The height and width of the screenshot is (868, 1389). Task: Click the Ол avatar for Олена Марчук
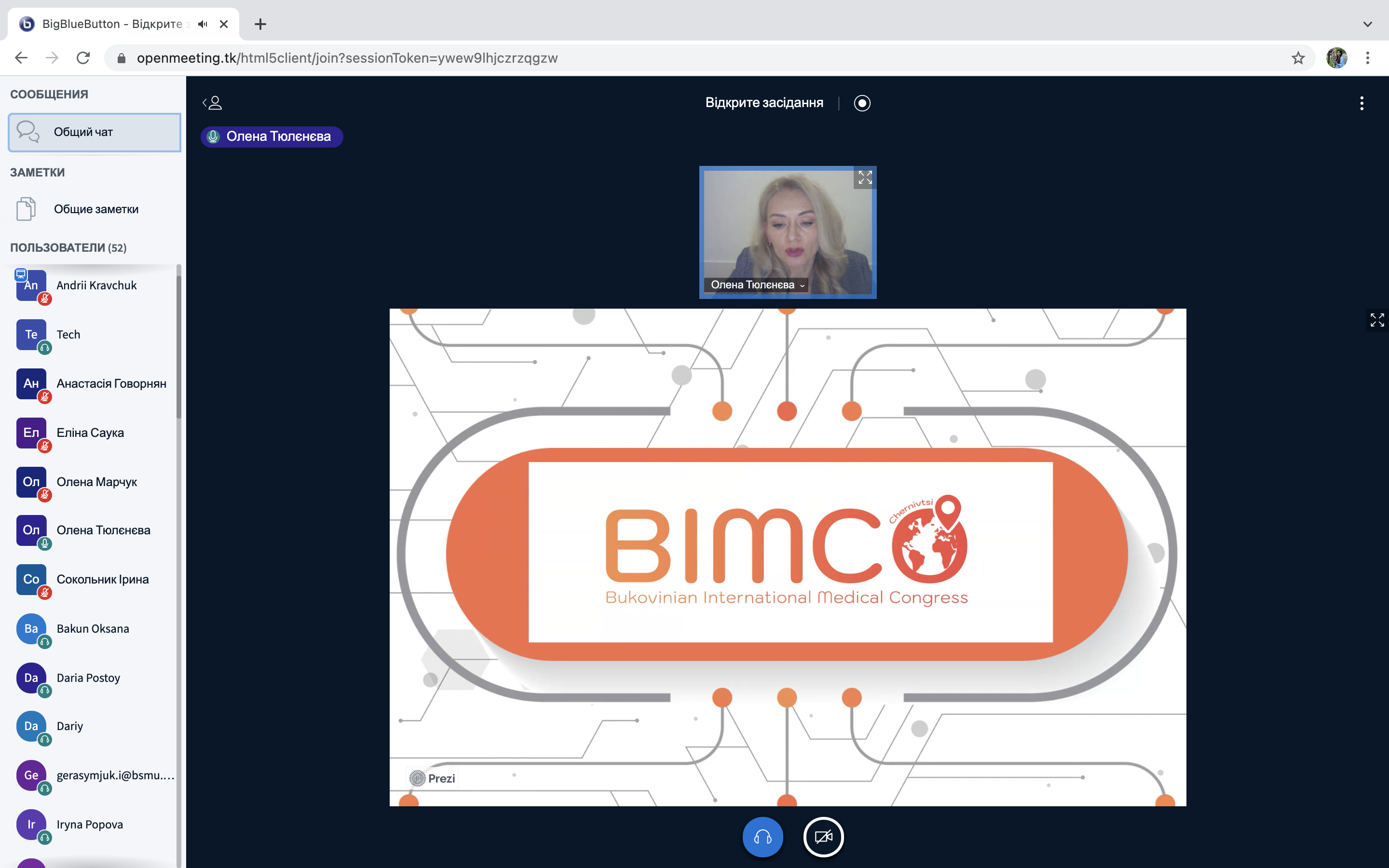[31, 482]
